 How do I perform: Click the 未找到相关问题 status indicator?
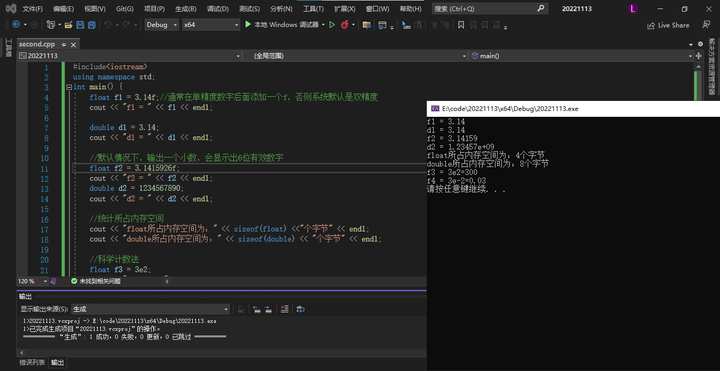pos(95,281)
